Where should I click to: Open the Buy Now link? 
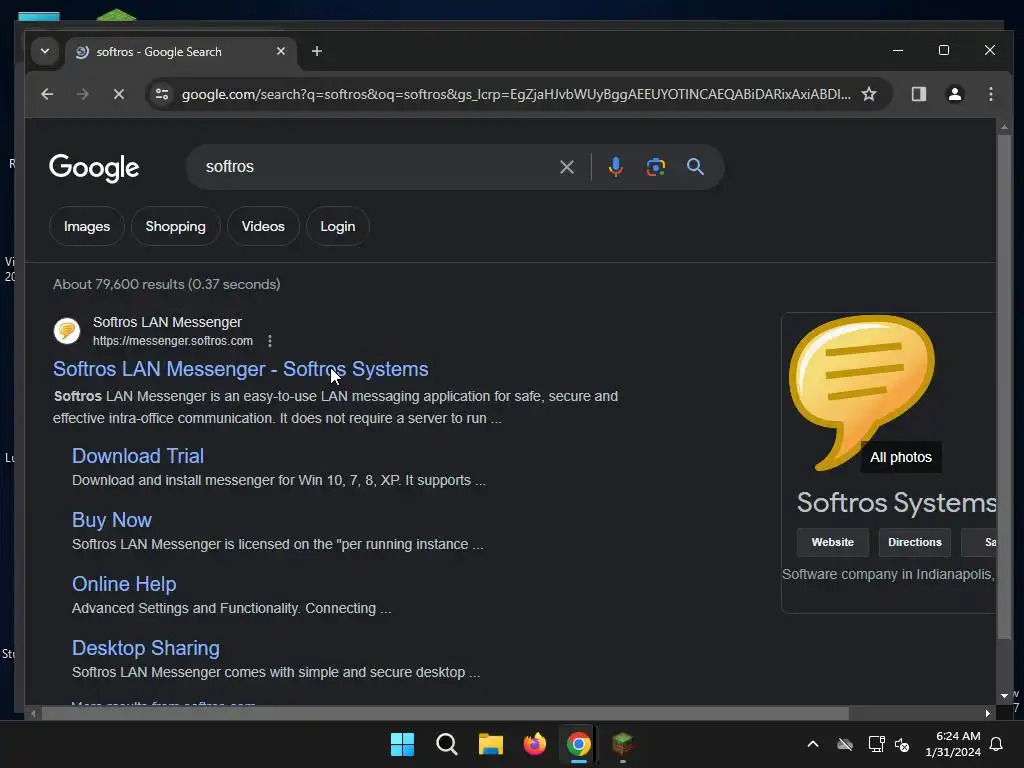click(112, 520)
